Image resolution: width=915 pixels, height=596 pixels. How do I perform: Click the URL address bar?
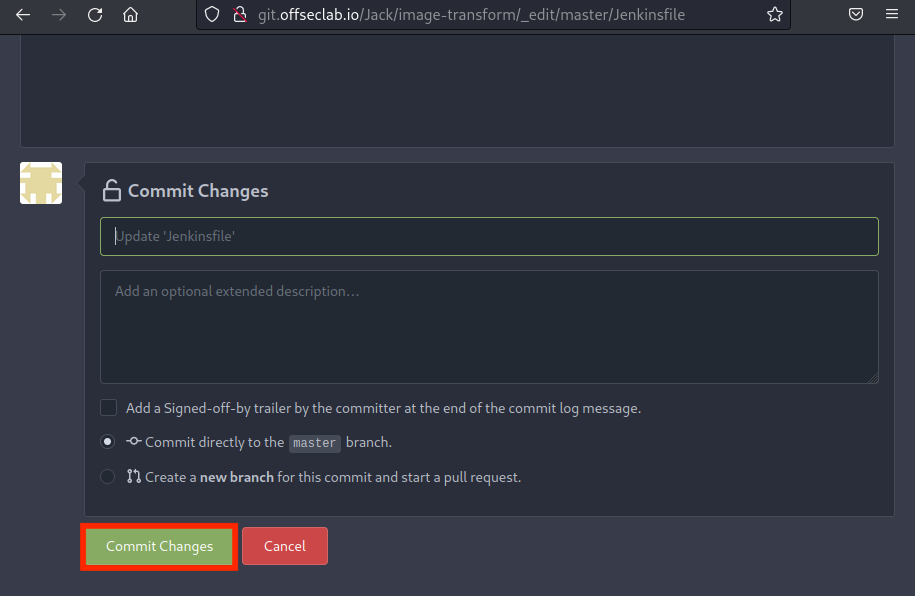pyautogui.click(x=500, y=15)
